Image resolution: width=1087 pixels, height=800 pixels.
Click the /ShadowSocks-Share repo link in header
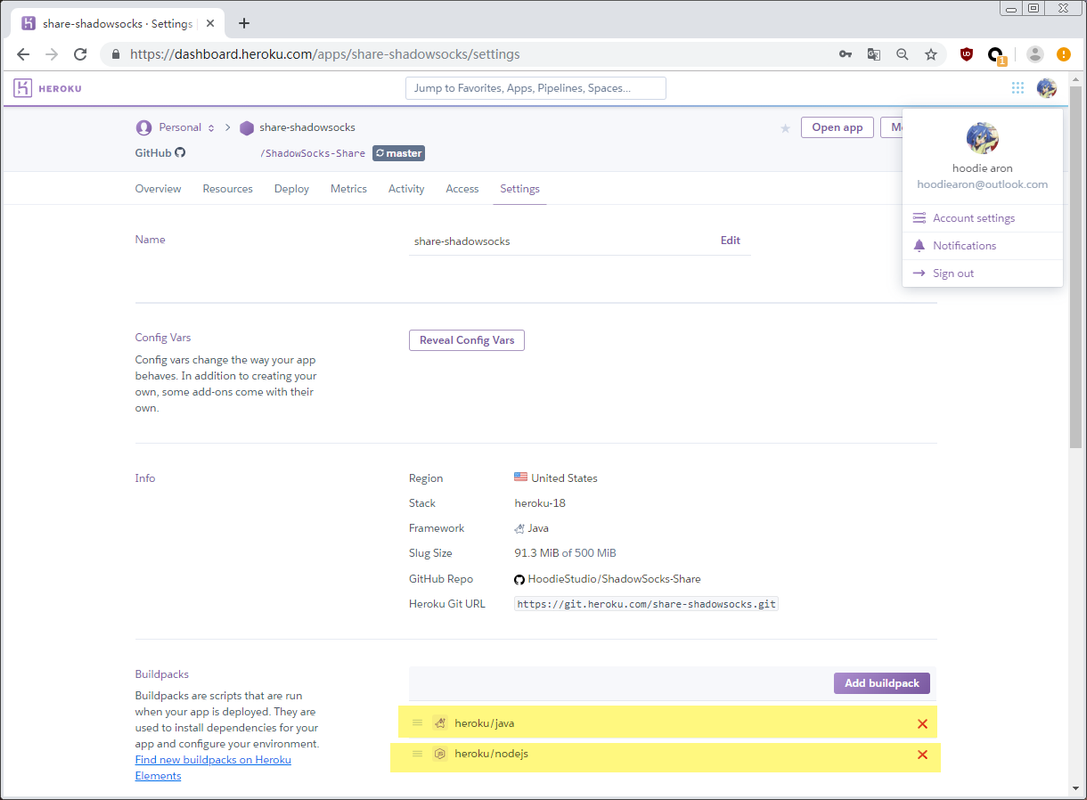coord(313,153)
